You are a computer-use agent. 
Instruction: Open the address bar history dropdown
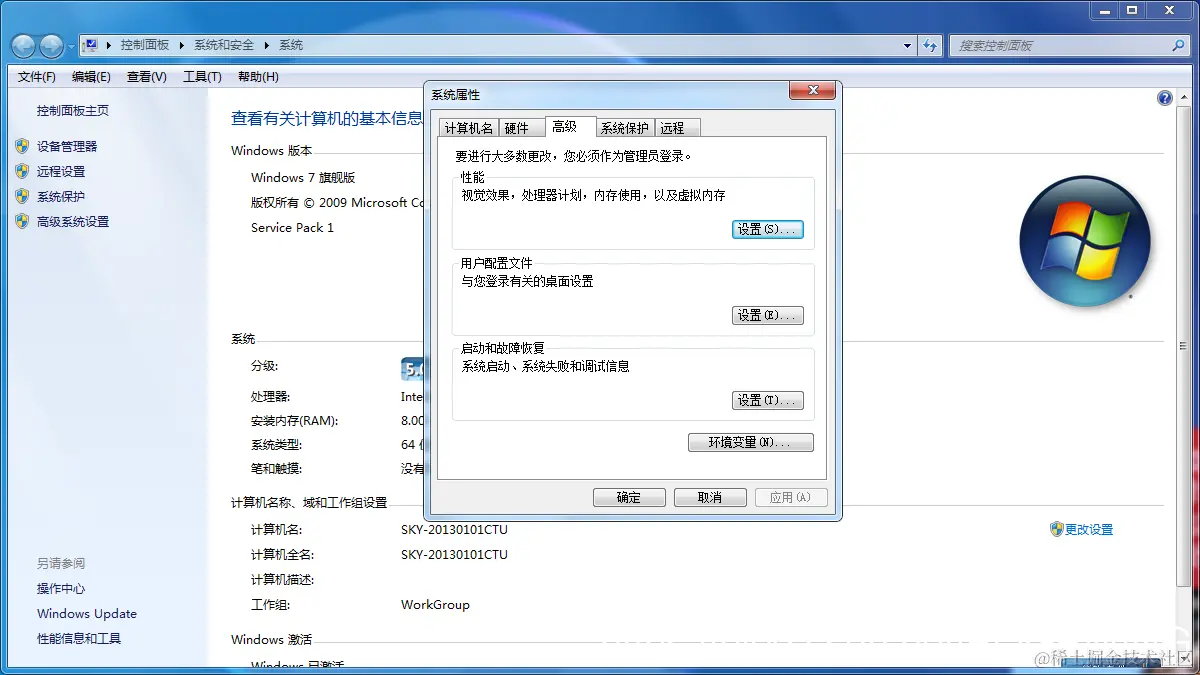[907, 45]
